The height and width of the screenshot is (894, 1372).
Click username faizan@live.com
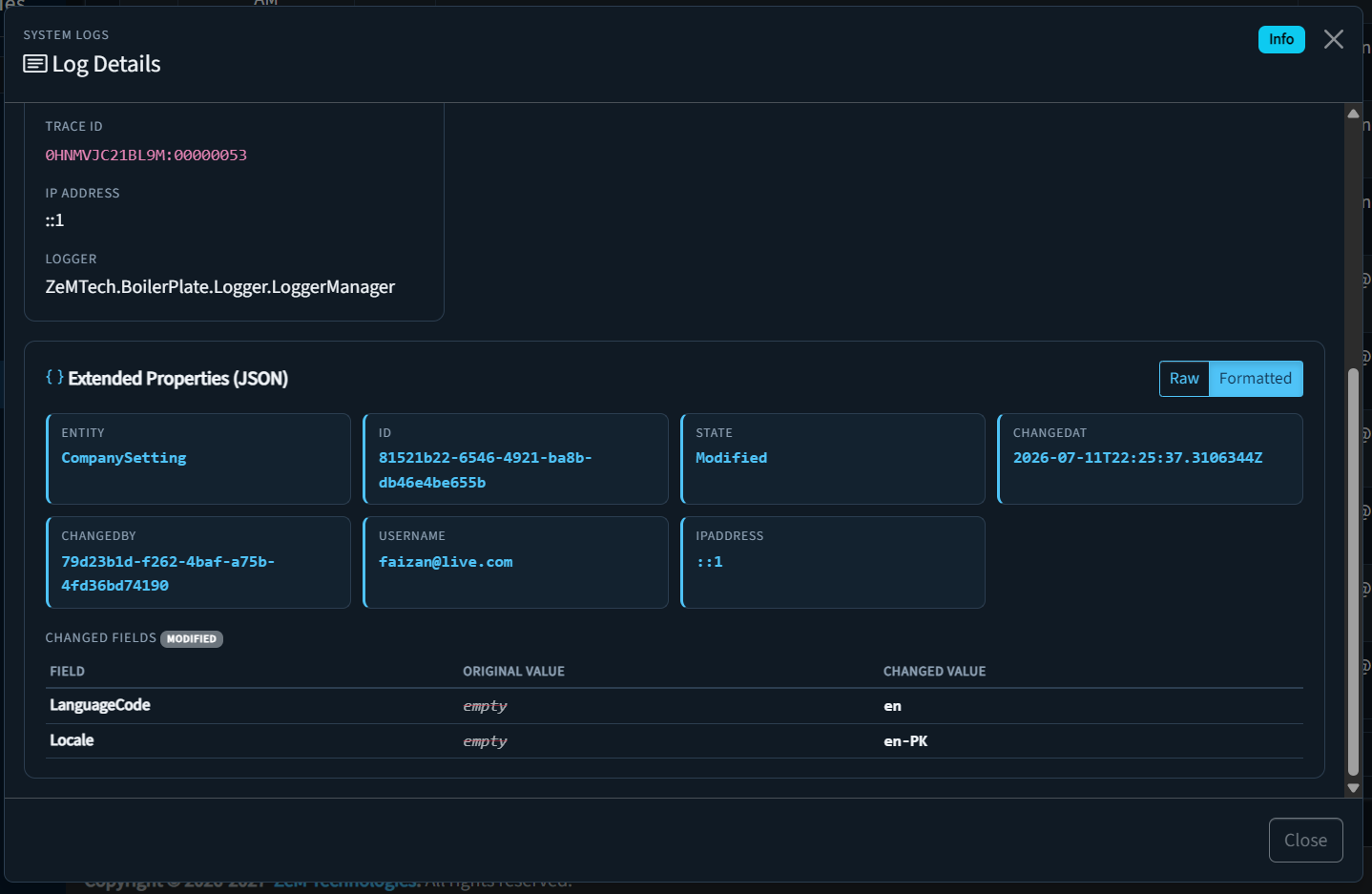coord(446,562)
